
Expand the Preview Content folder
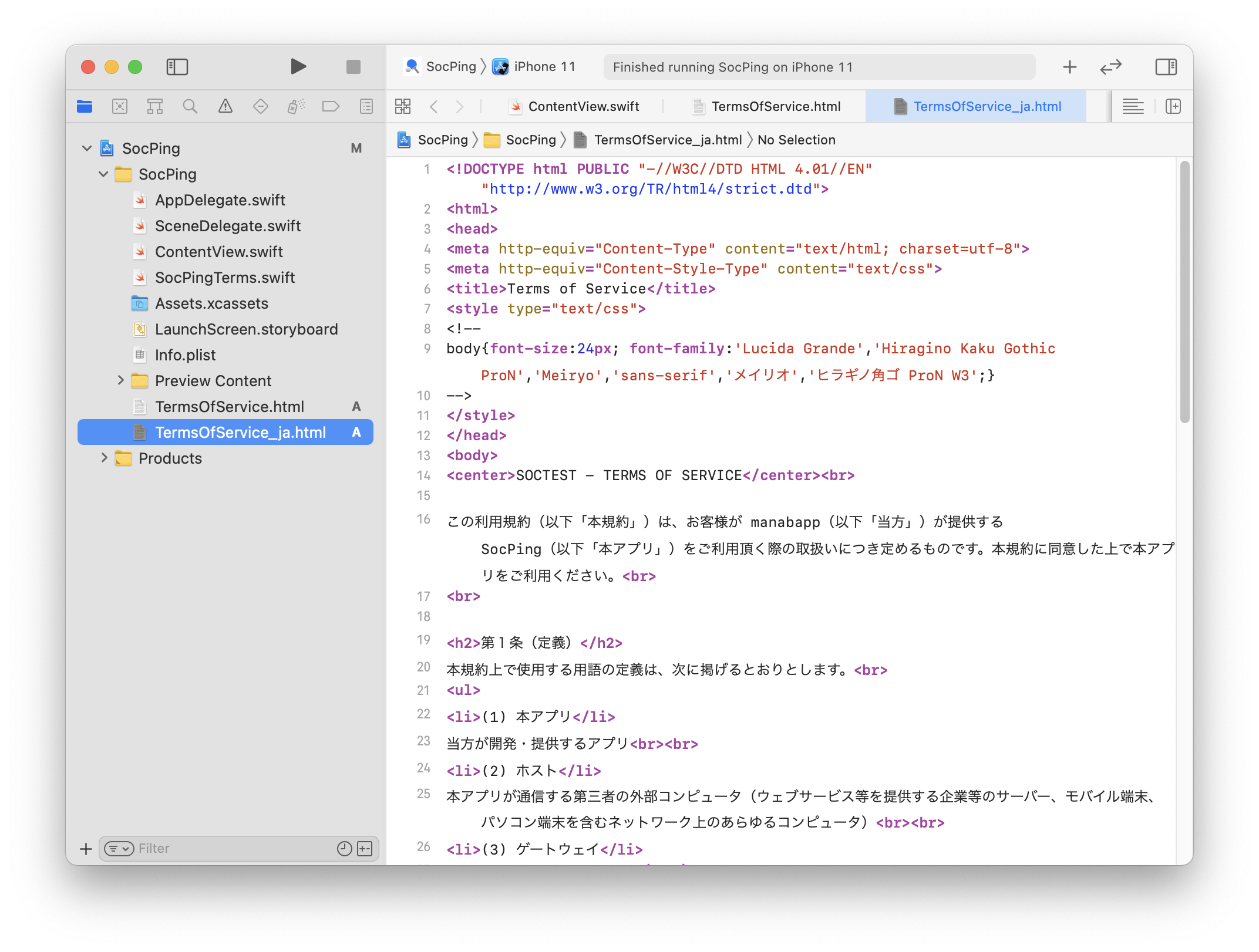point(120,380)
